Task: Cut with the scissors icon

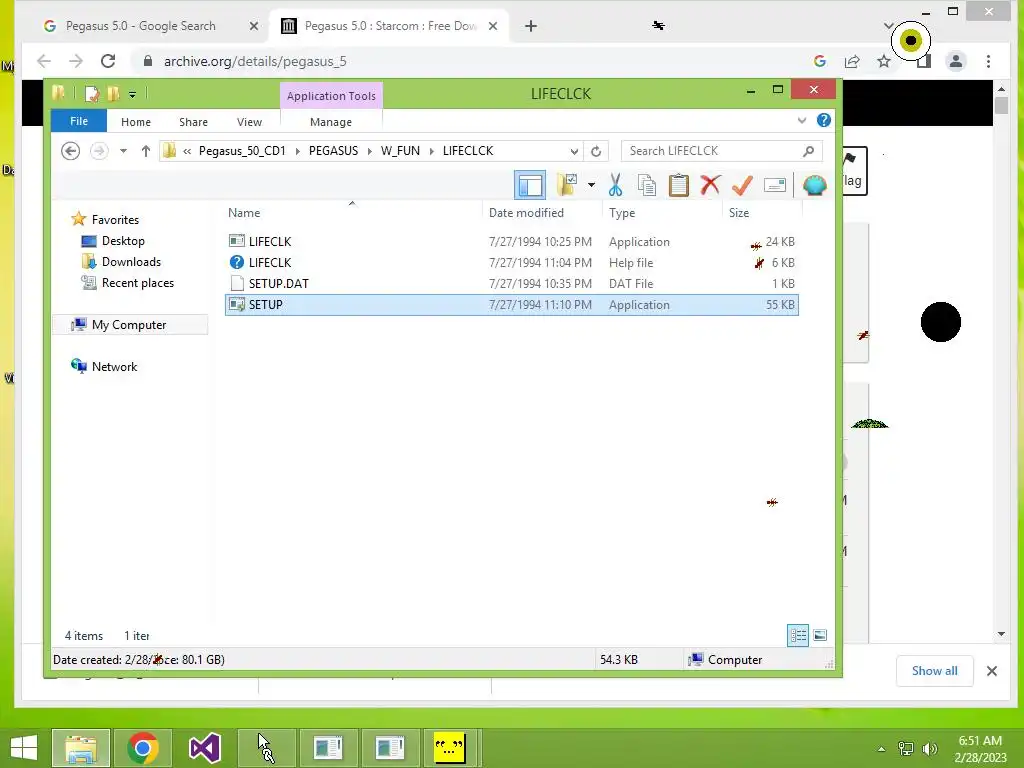Action: point(615,185)
